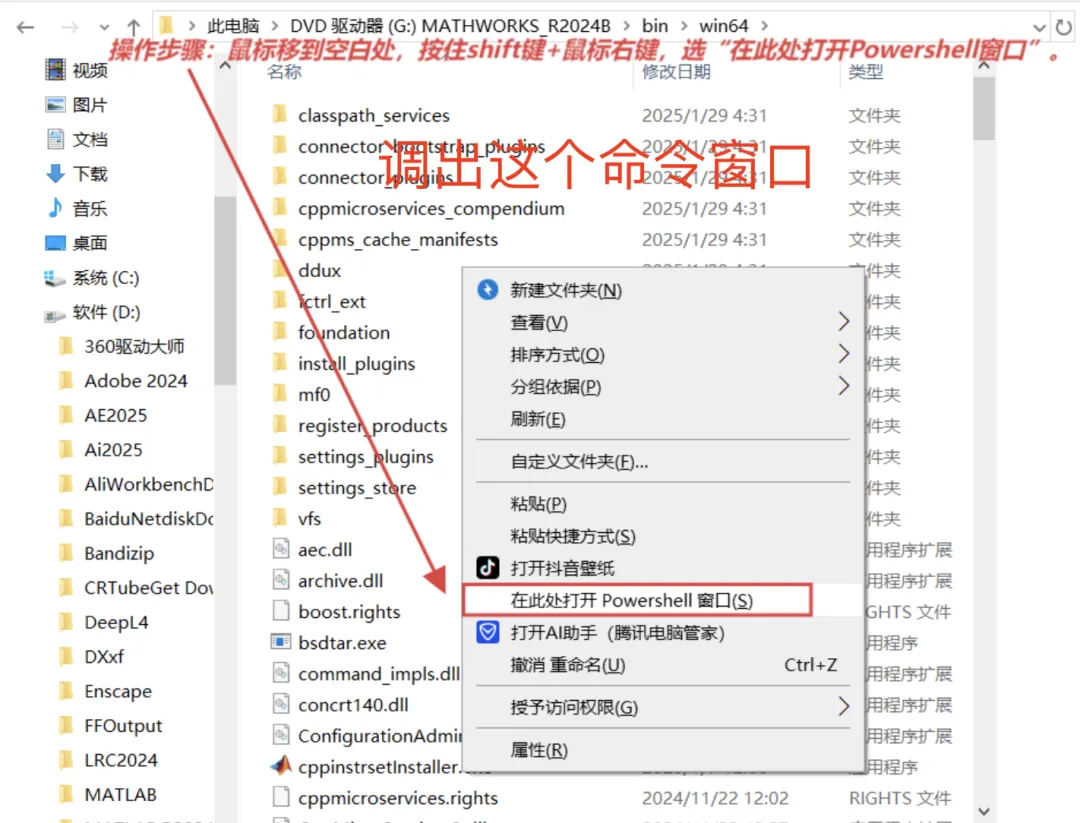This screenshot has height=823, width=1080.
Task: Select the cppinstrsetInstaller MATLAB icon
Action: tap(280, 766)
